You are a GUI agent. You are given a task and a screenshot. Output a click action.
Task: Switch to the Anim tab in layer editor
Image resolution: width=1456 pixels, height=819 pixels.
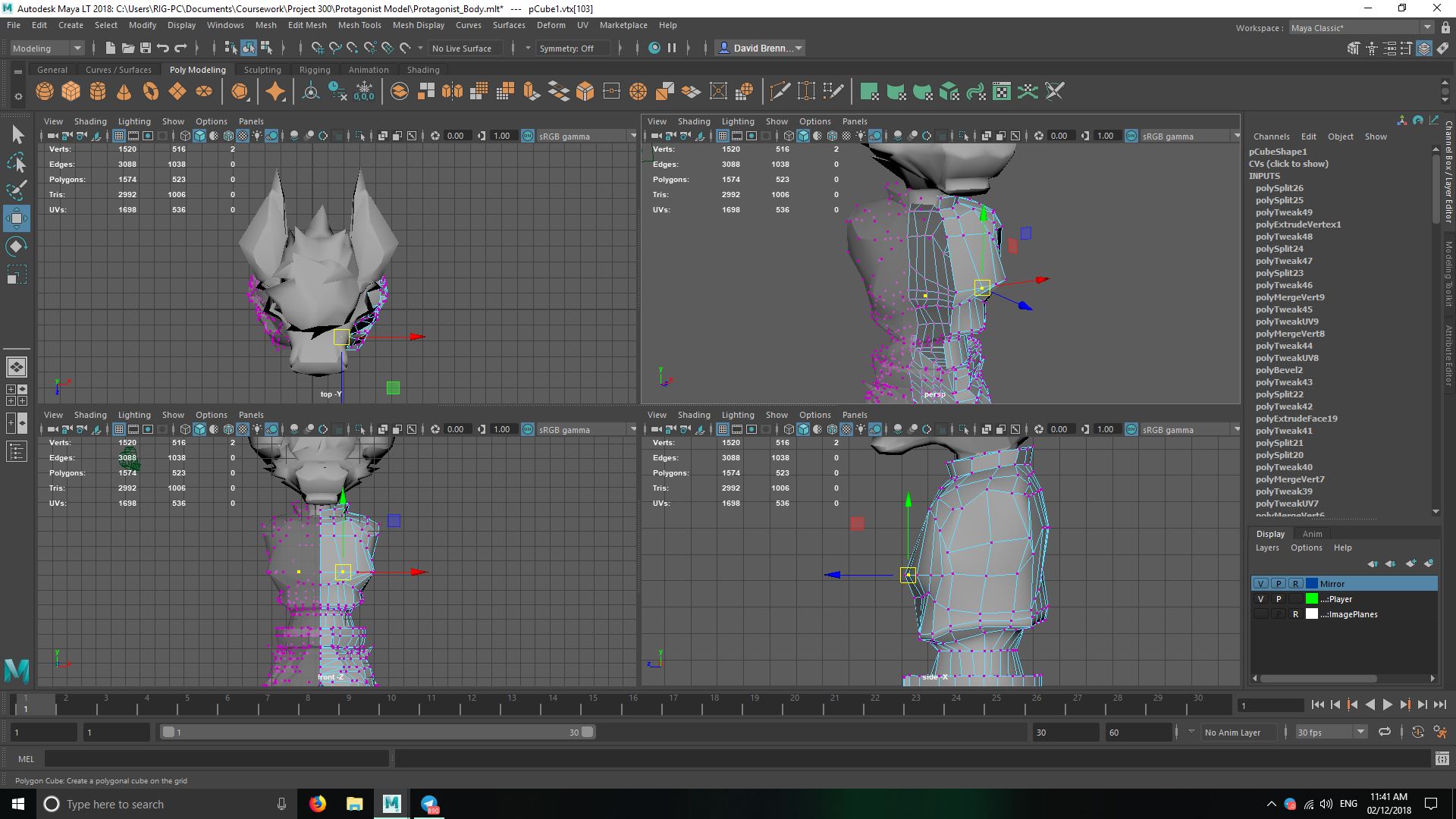pyautogui.click(x=1312, y=533)
